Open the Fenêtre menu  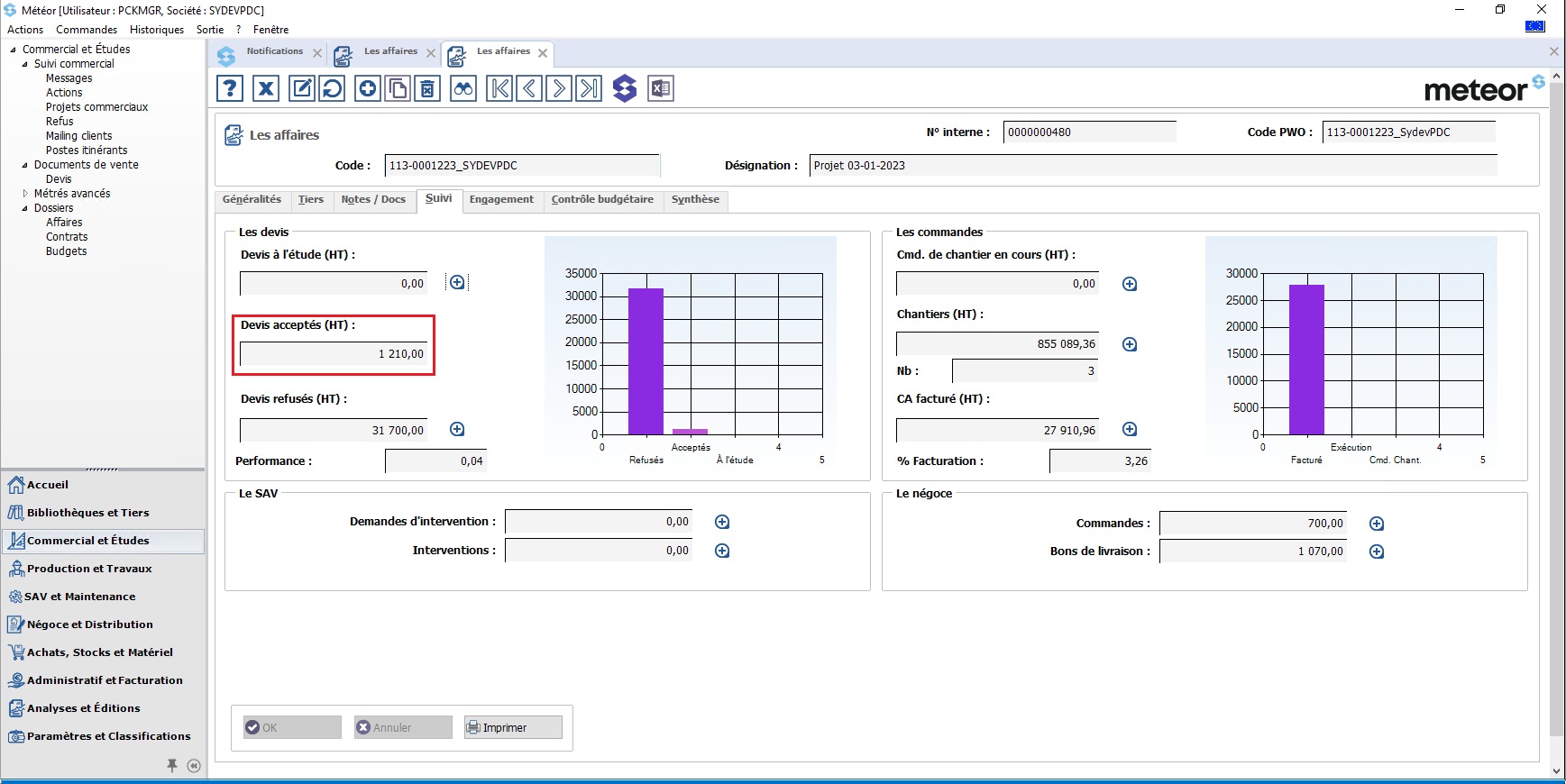tap(270, 30)
